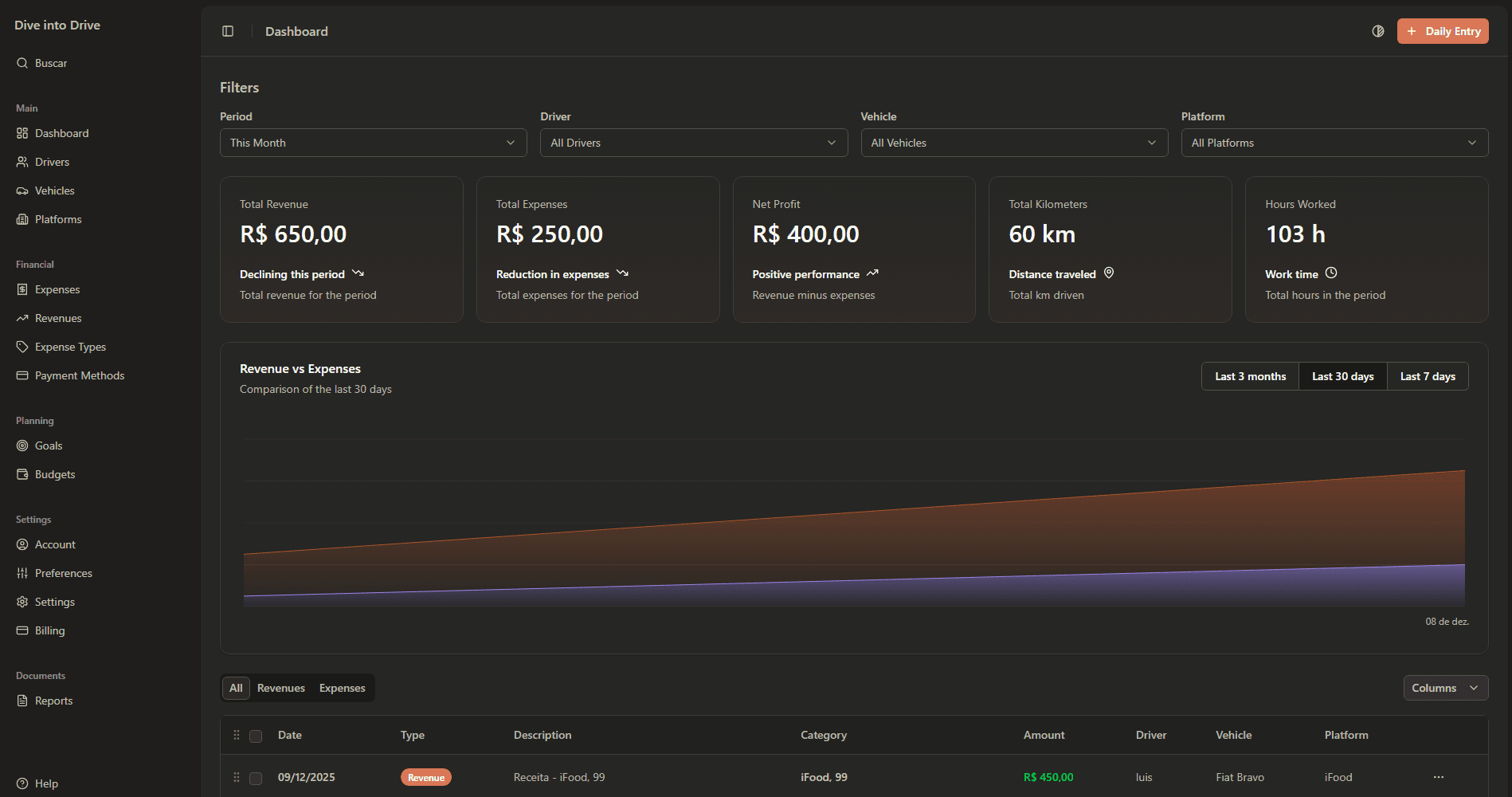Expand the Period dropdown showing This Month
1512x797 pixels.
coord(373,143)
